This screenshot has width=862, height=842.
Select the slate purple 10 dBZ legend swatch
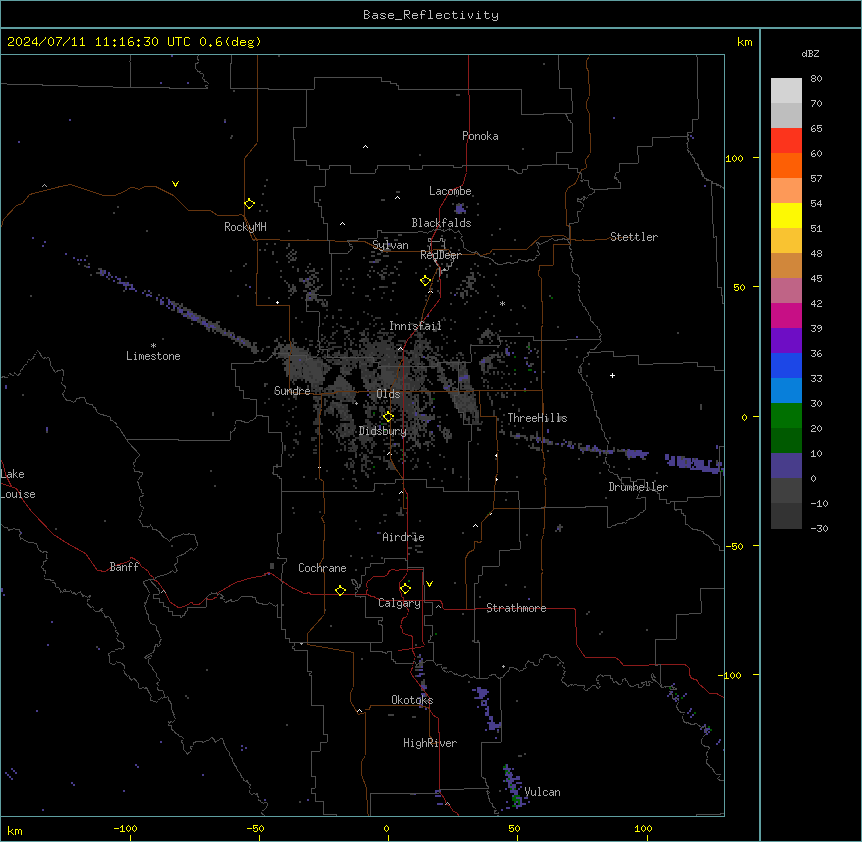point(786,466)
